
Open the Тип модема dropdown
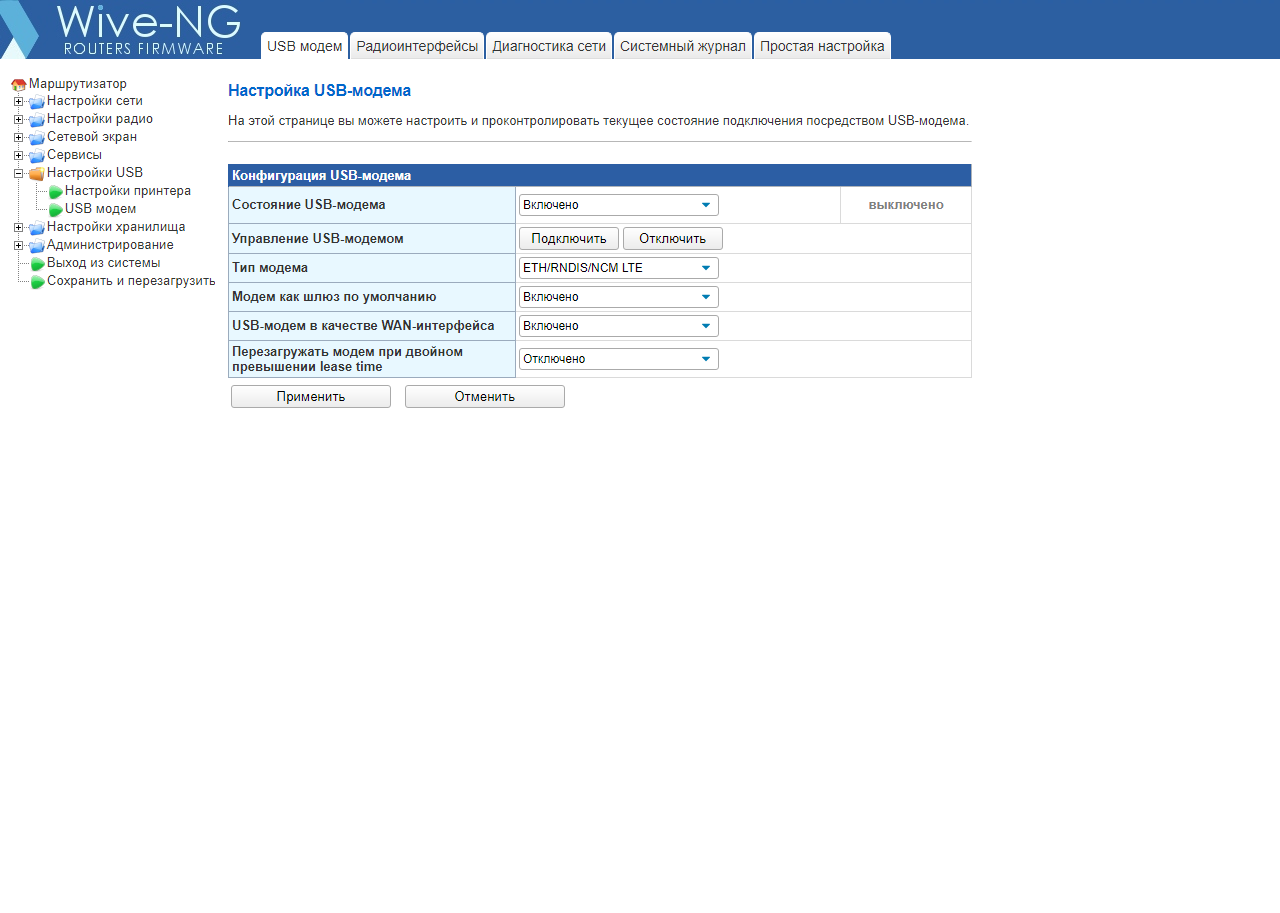[619, 268]
